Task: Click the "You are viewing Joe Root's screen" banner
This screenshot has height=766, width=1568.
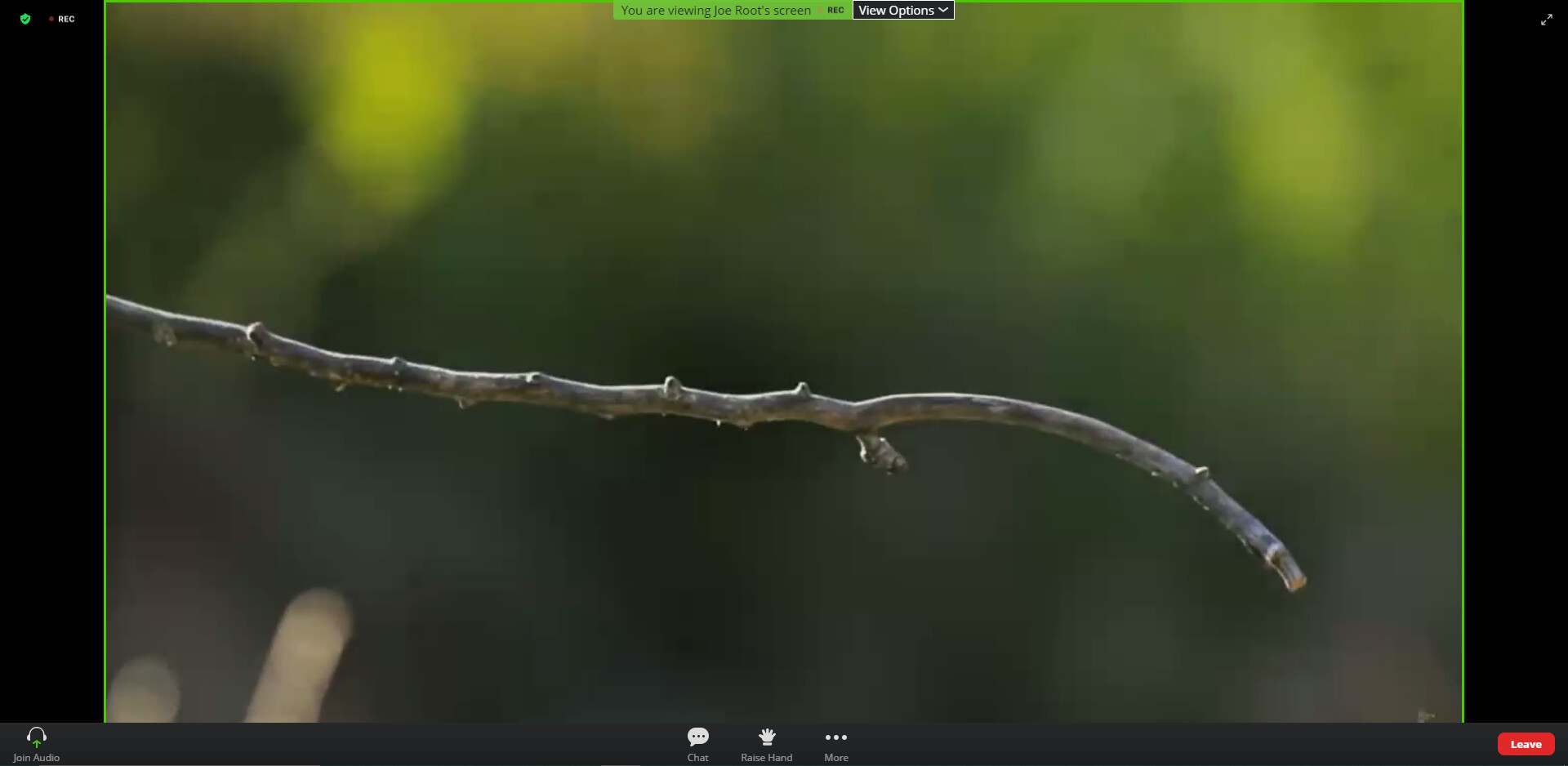Action: click(716, 10)
